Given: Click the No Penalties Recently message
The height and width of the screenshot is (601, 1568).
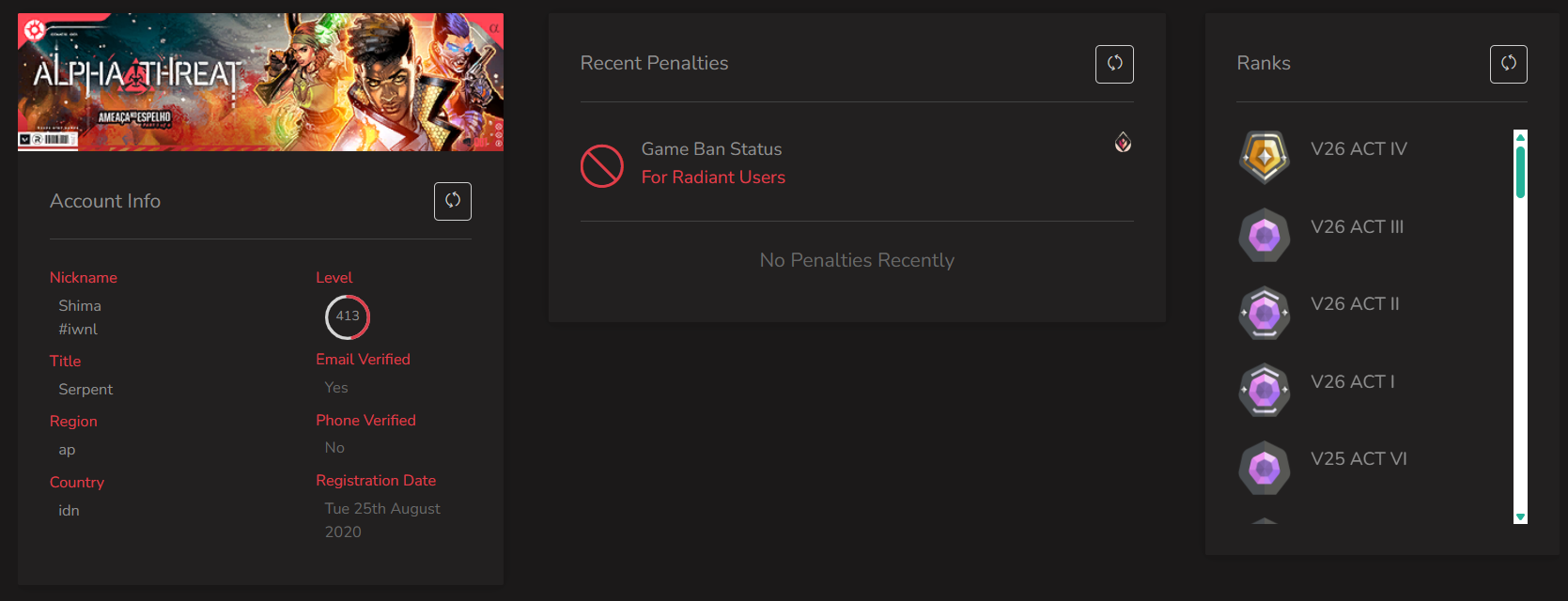Looking at the screenshot, I should pos(857,260).
